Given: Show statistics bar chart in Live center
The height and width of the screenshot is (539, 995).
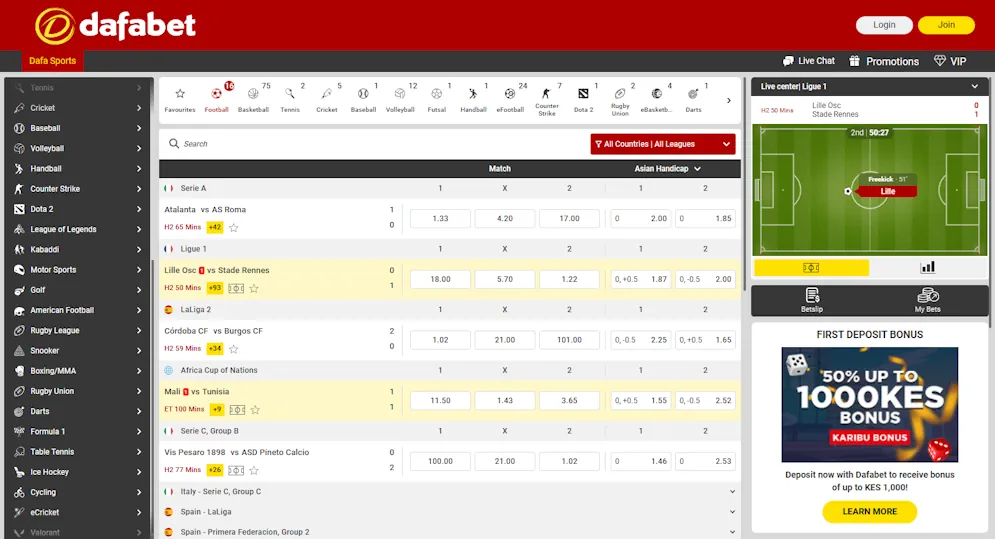Looking at the screenshot, I should (928, 267).
